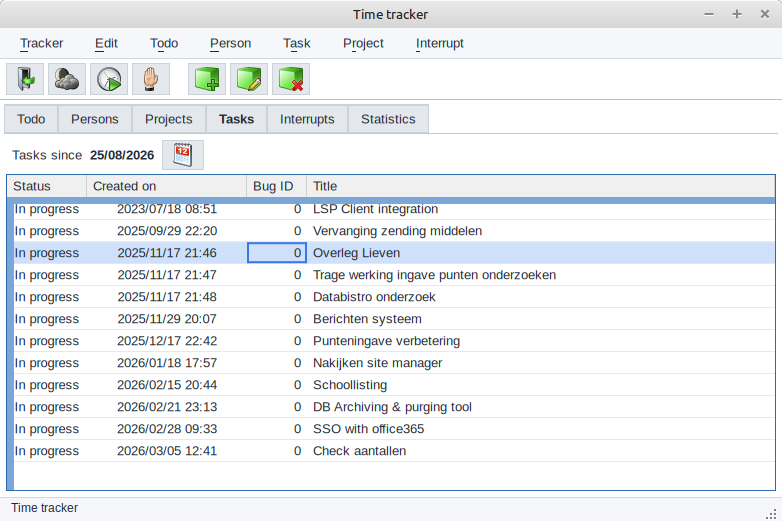This screenshot has width=782, height=521.
Task: Select the Schoollisting task
Action: pyautogui.click(x=350, y=384)
